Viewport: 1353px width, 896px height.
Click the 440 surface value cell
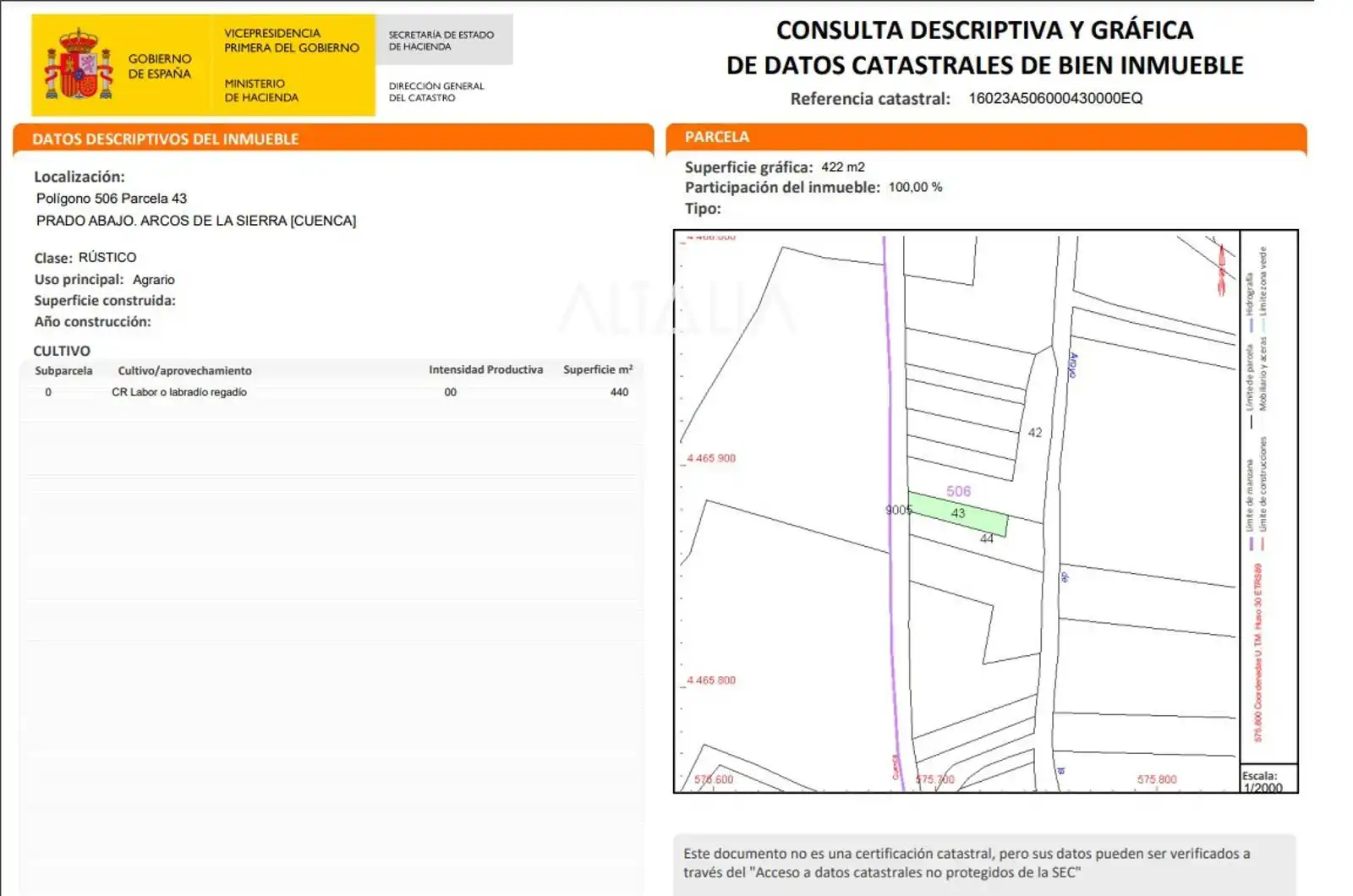620,392
